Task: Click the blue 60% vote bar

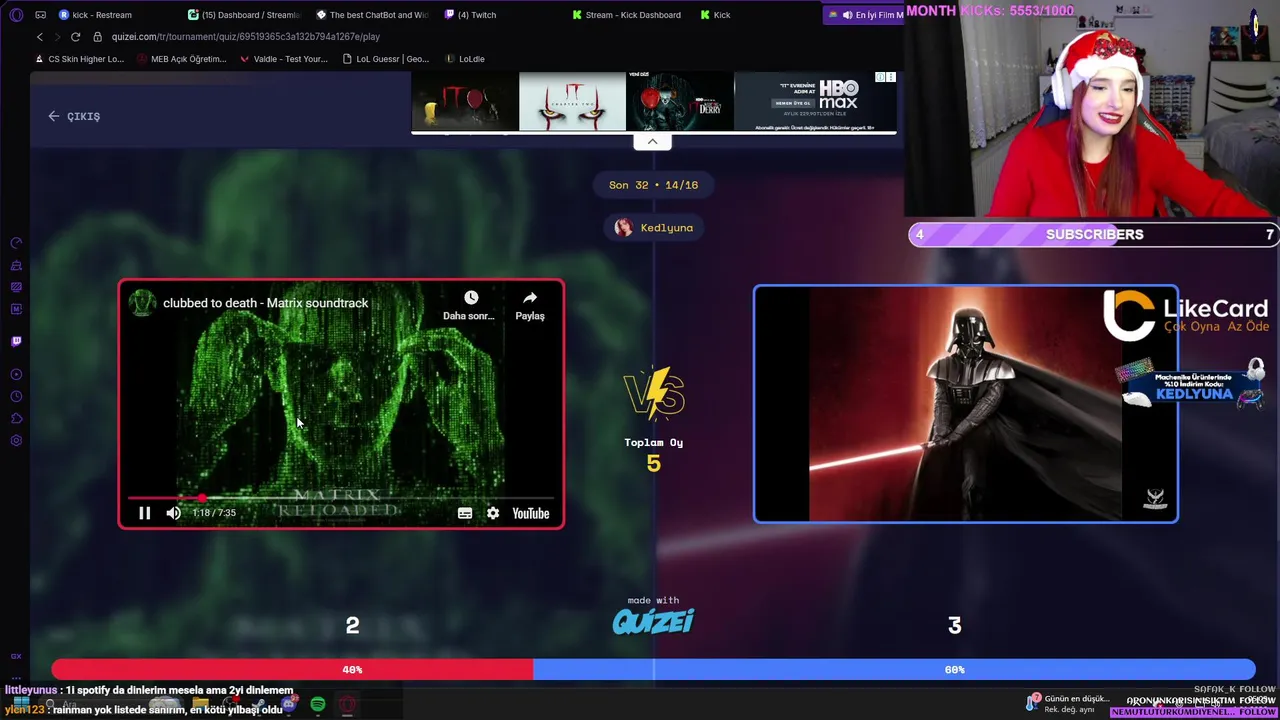Action: [894, 669]
